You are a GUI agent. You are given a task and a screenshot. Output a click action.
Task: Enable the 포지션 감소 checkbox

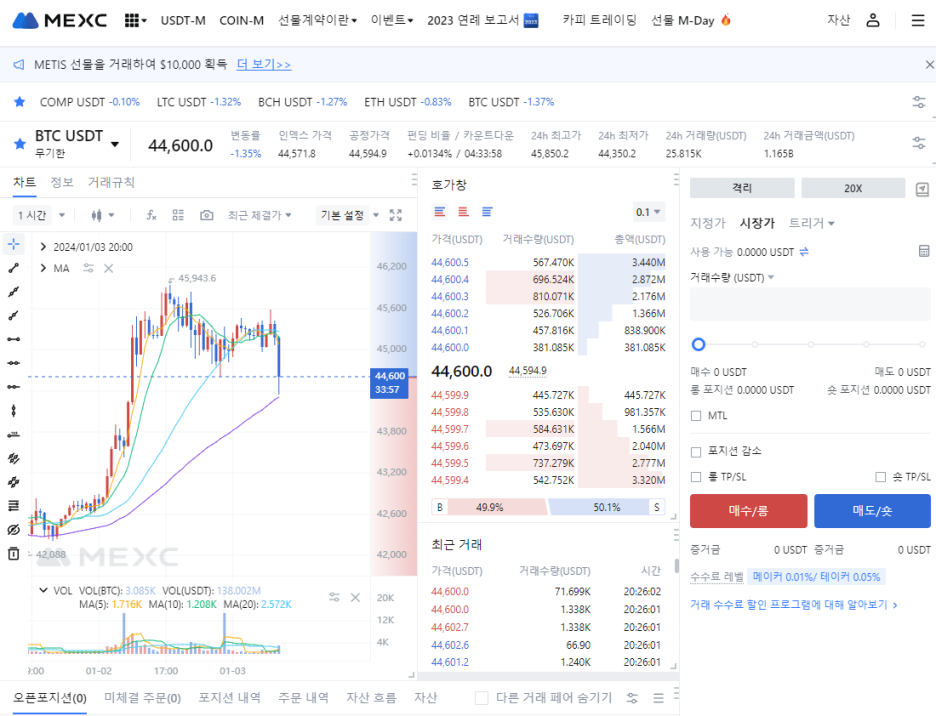pyautogui.click(x=696, y=452)
